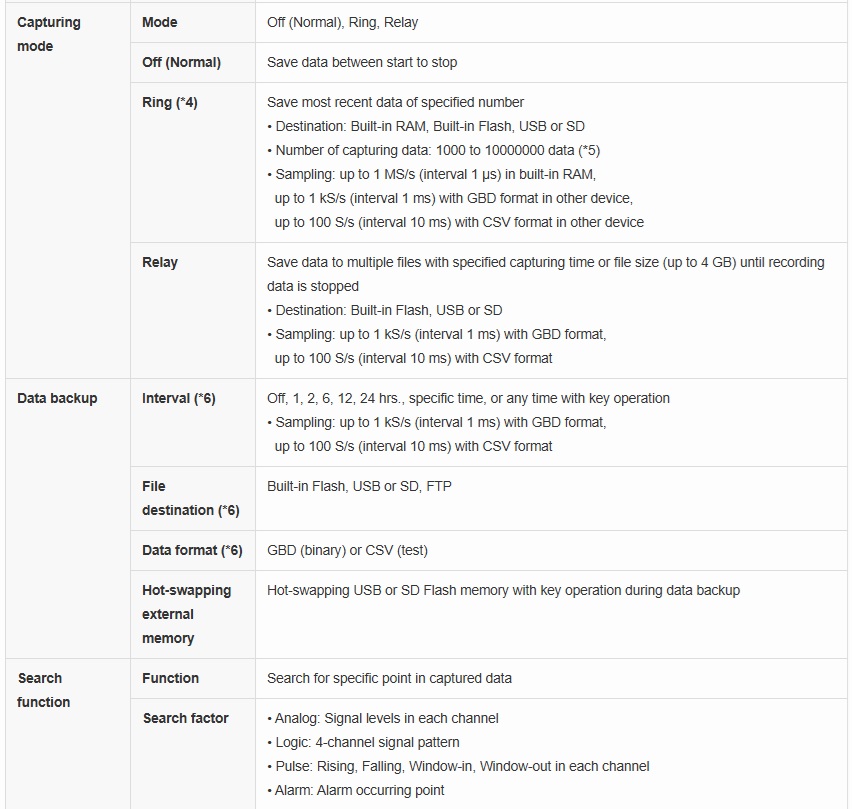Click the Relay row label

pos(160,262)
